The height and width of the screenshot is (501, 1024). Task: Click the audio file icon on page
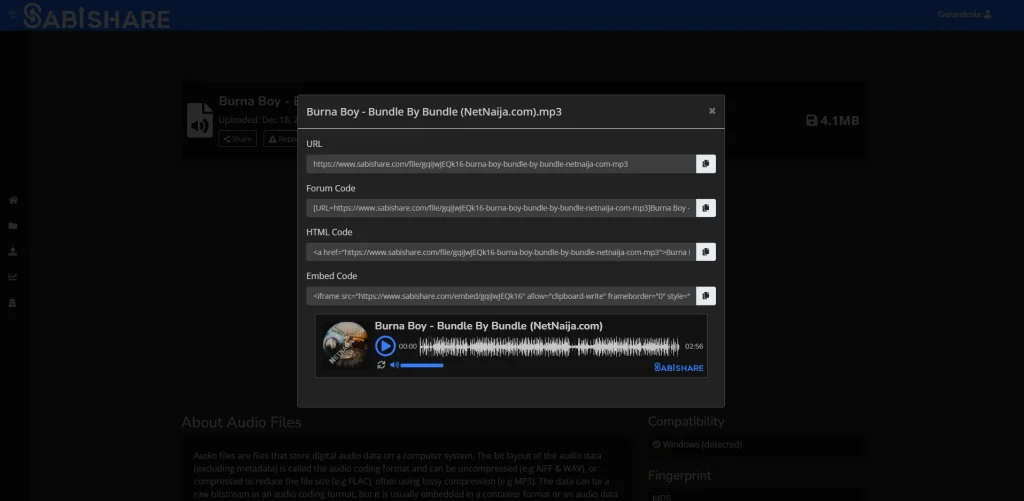[x=200, y=120]
